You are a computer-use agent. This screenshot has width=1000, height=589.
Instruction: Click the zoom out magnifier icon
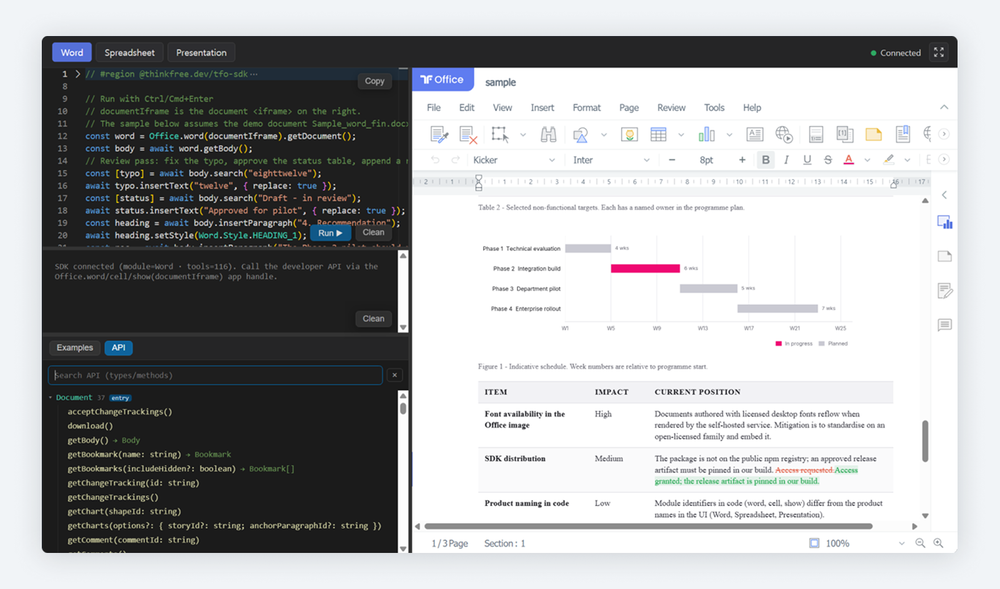click(920, 543)
